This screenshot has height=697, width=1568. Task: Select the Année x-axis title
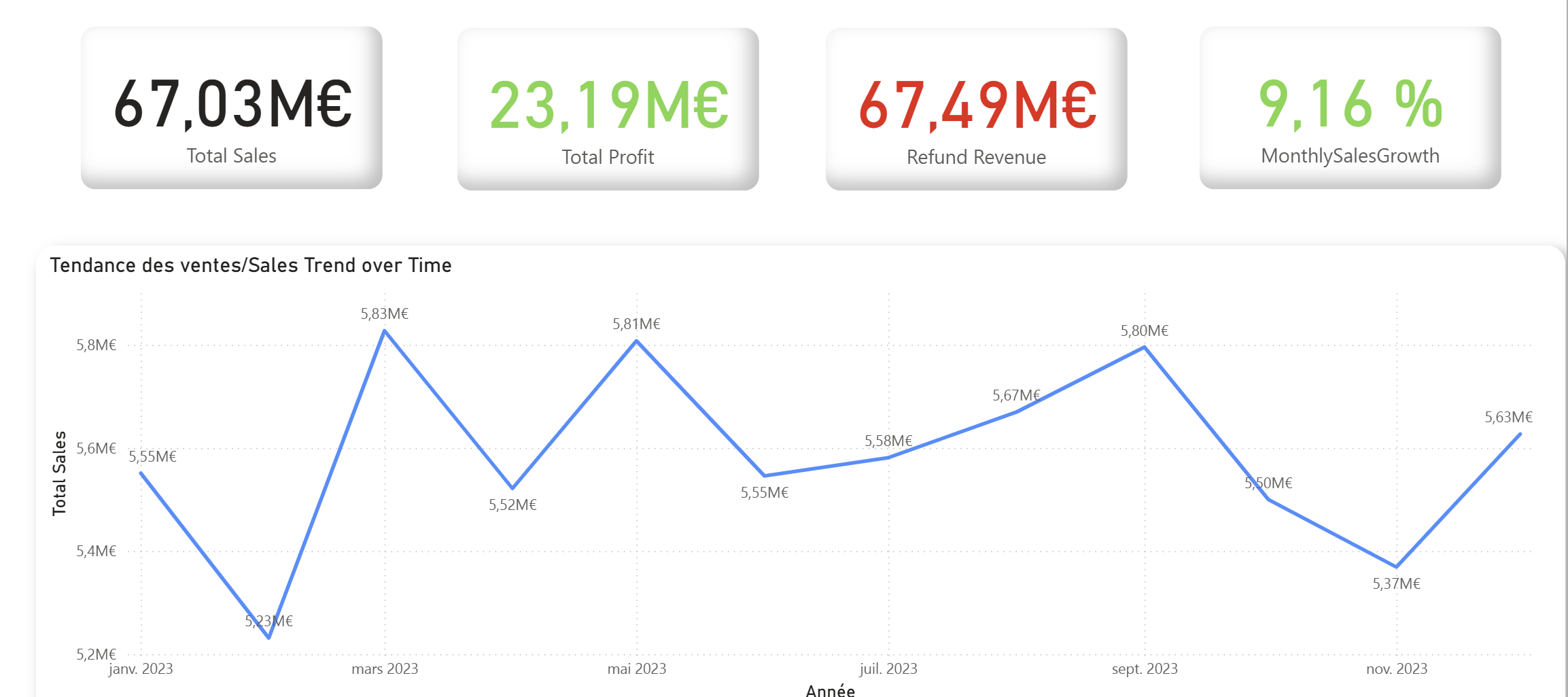click(x=831, y=690)
